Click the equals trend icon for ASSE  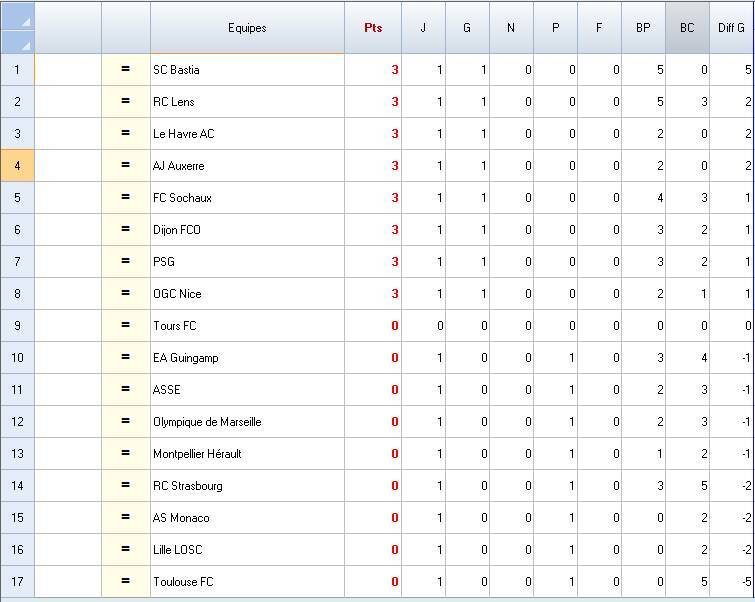(126, 390)
